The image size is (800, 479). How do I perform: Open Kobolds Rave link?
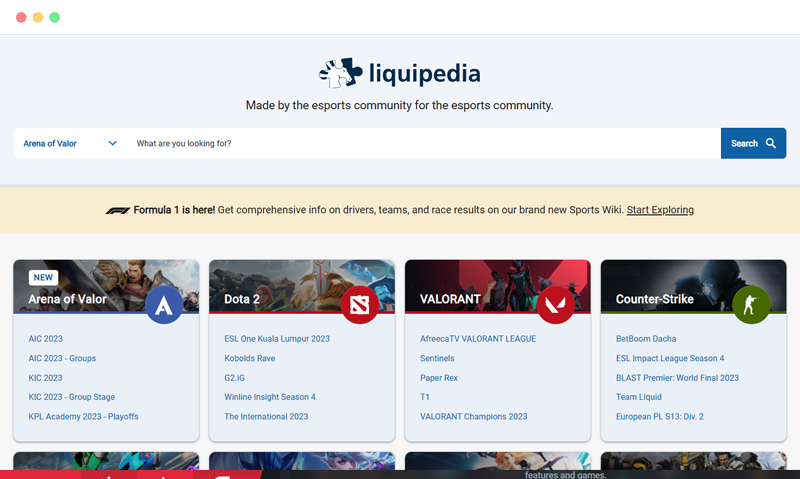249,358
